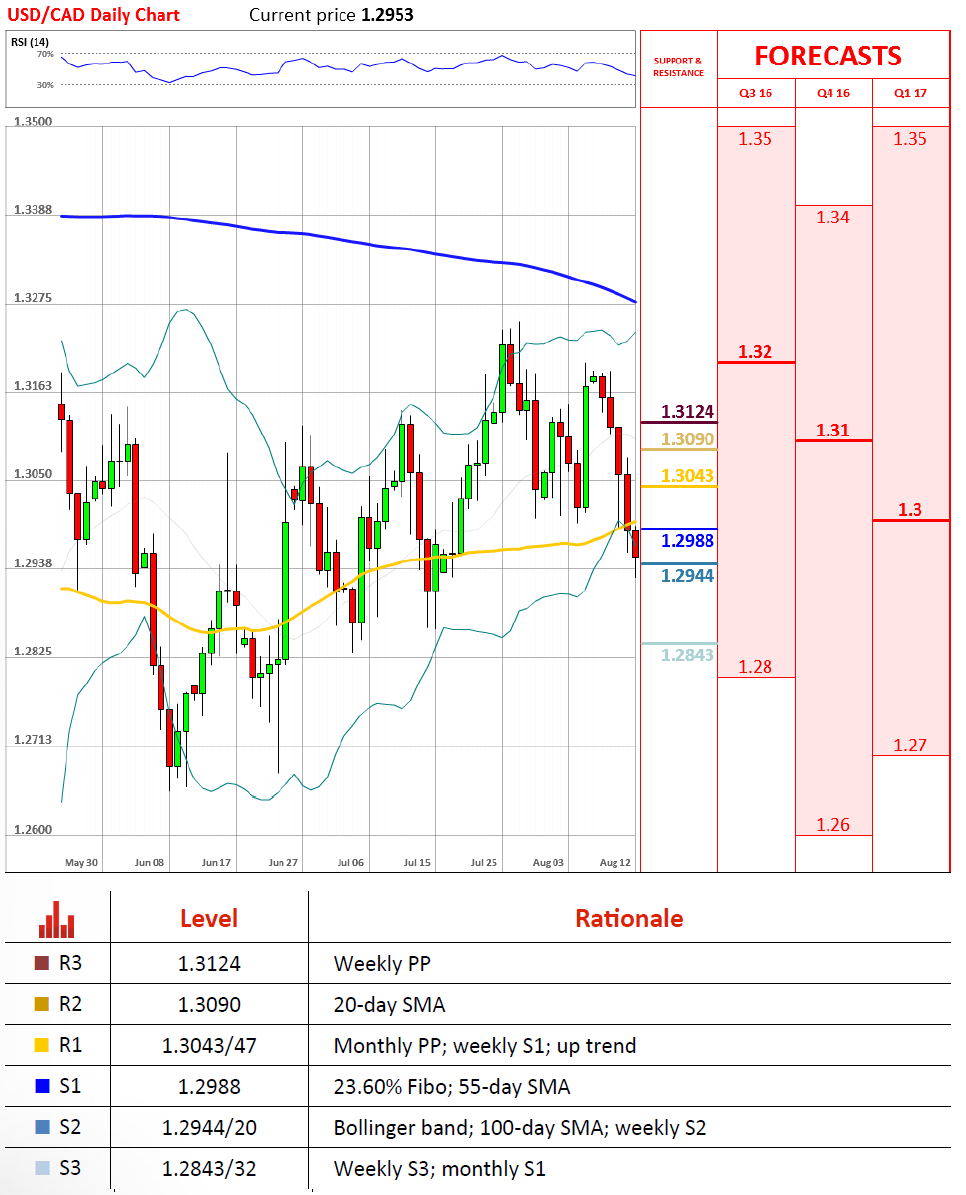Click the 1.2944/20 level cell
This screenshot has width=966, height=1195.
209,1127
